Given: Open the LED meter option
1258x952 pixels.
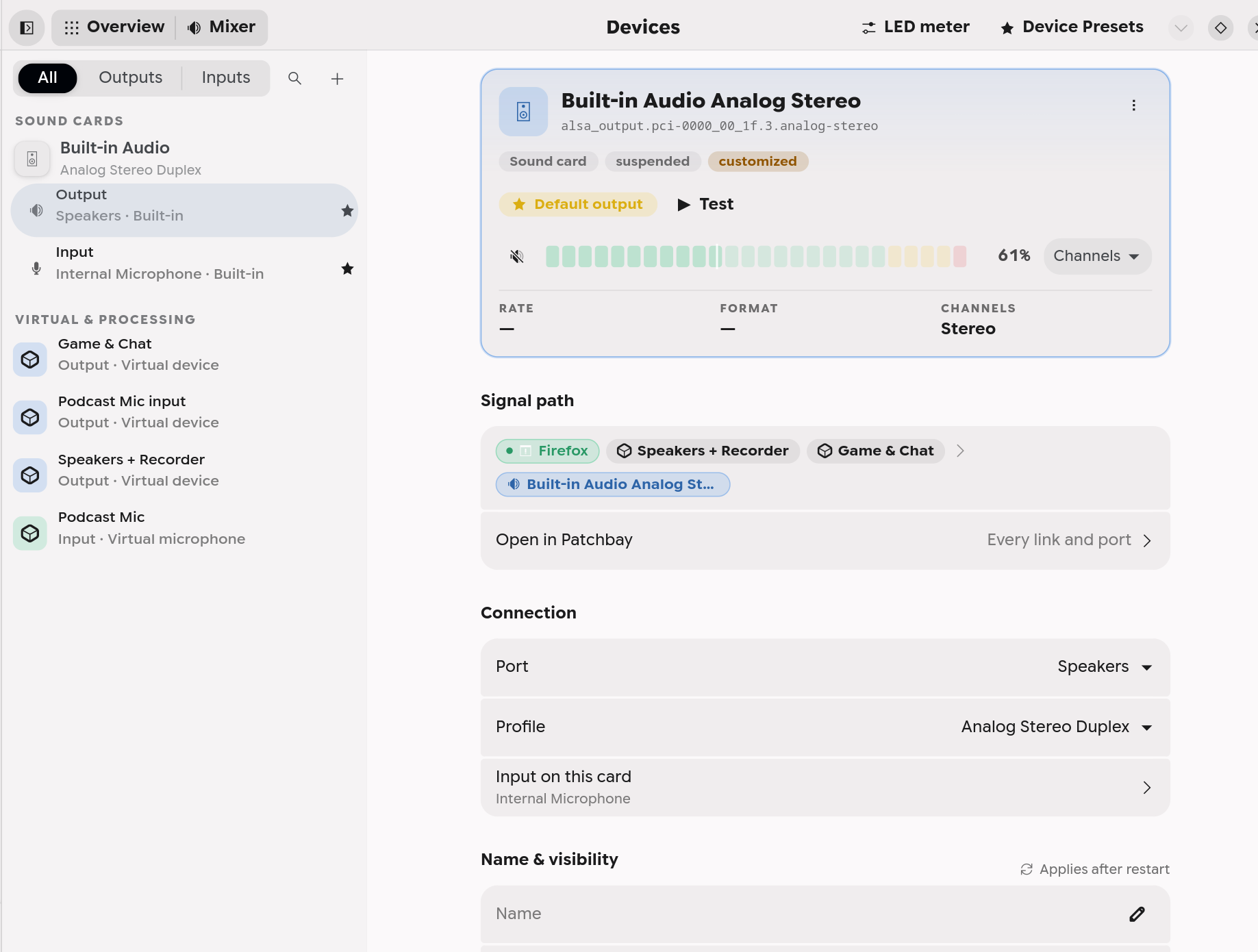Looking at the screenshot, I should click(916, 27).
